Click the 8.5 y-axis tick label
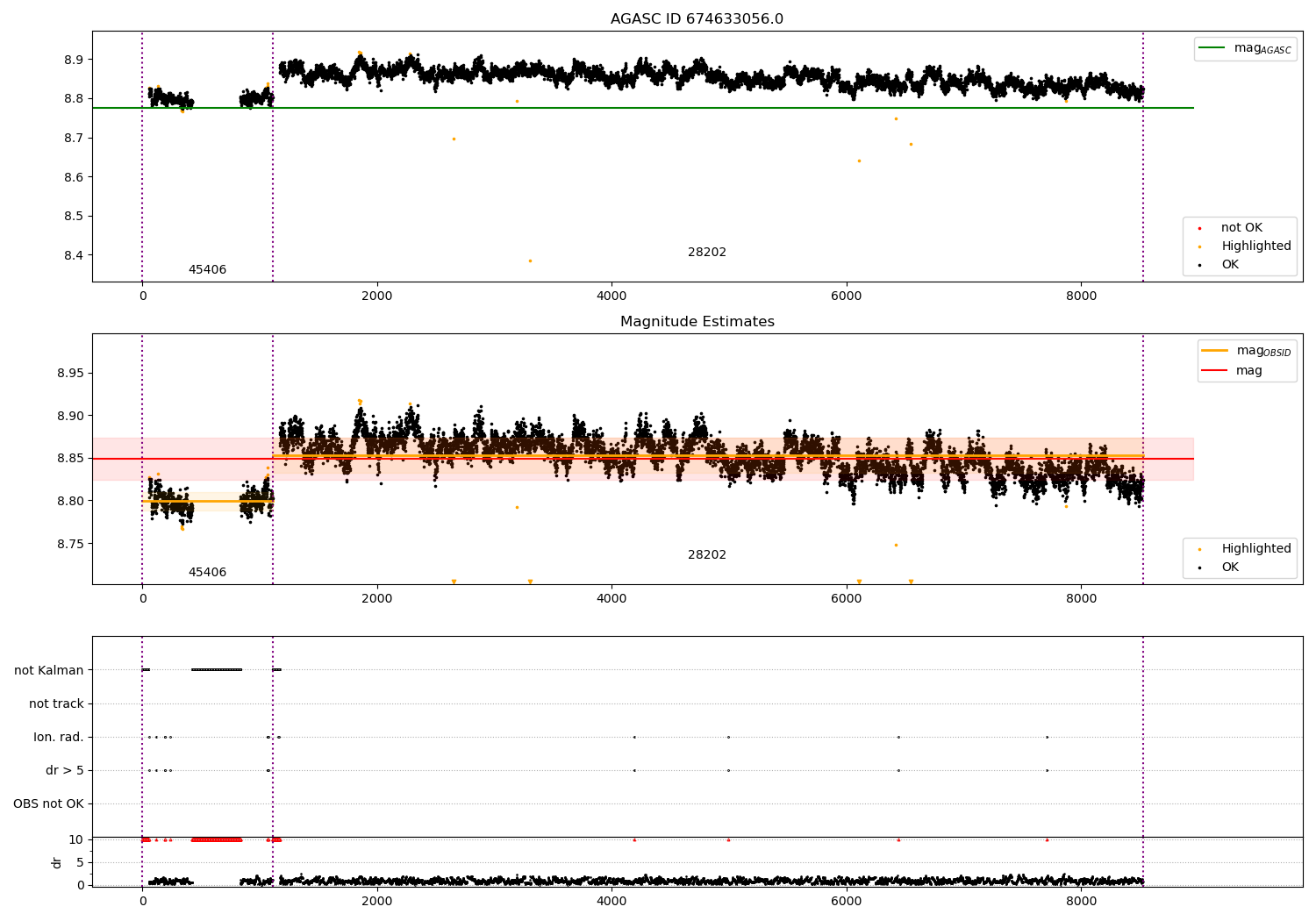The image size is (1316, 921). pos(73,217)
